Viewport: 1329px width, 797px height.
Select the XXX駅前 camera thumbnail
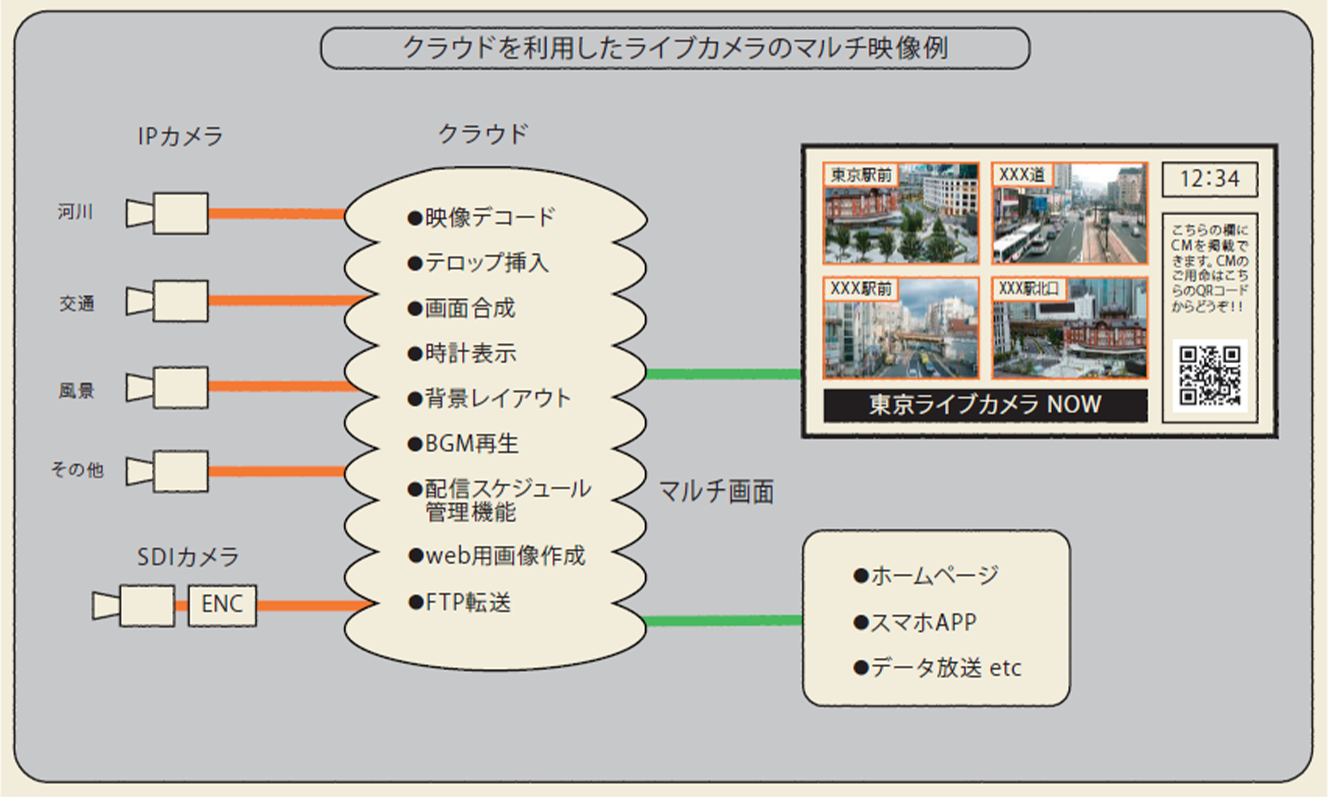901,329
